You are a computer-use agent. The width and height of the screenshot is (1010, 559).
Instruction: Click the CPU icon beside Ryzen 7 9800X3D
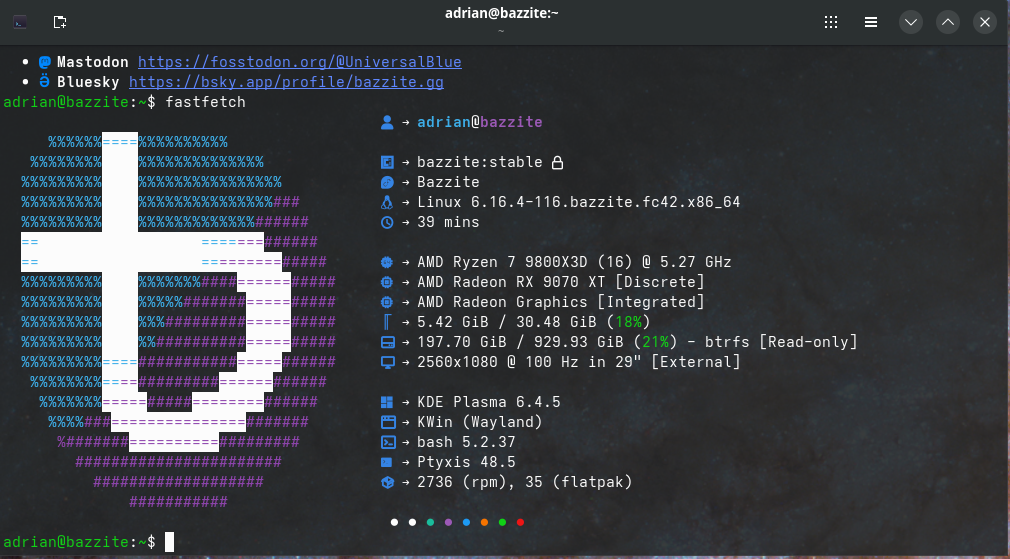(387, 262)
